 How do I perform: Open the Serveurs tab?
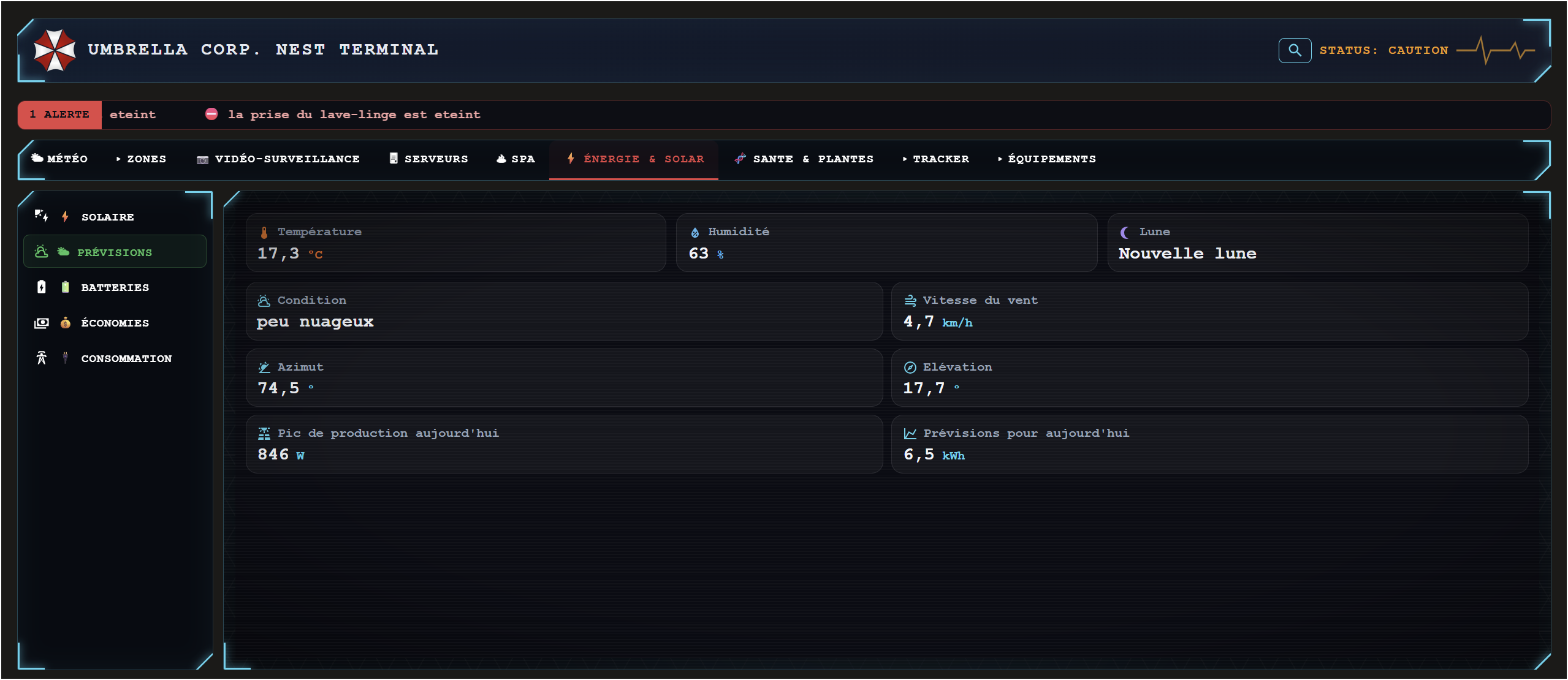point(428,159)
